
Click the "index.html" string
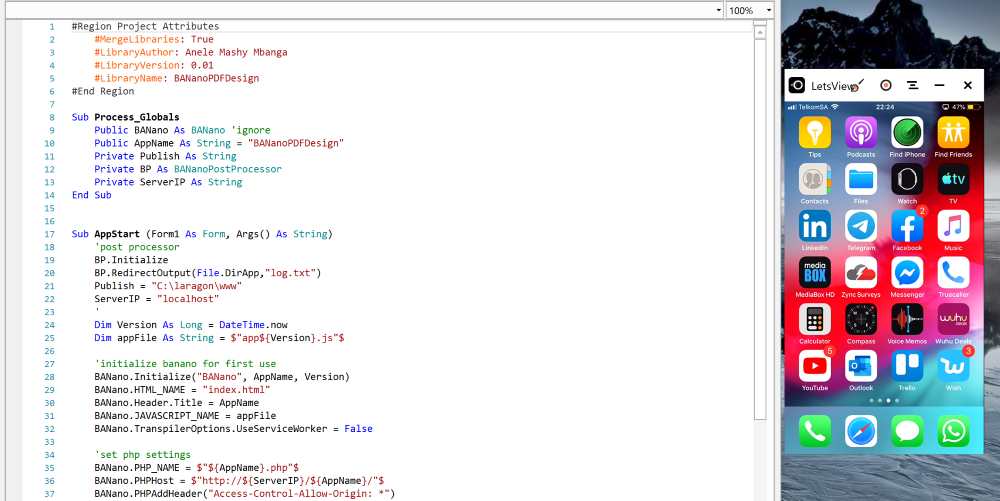pos(237,389)
